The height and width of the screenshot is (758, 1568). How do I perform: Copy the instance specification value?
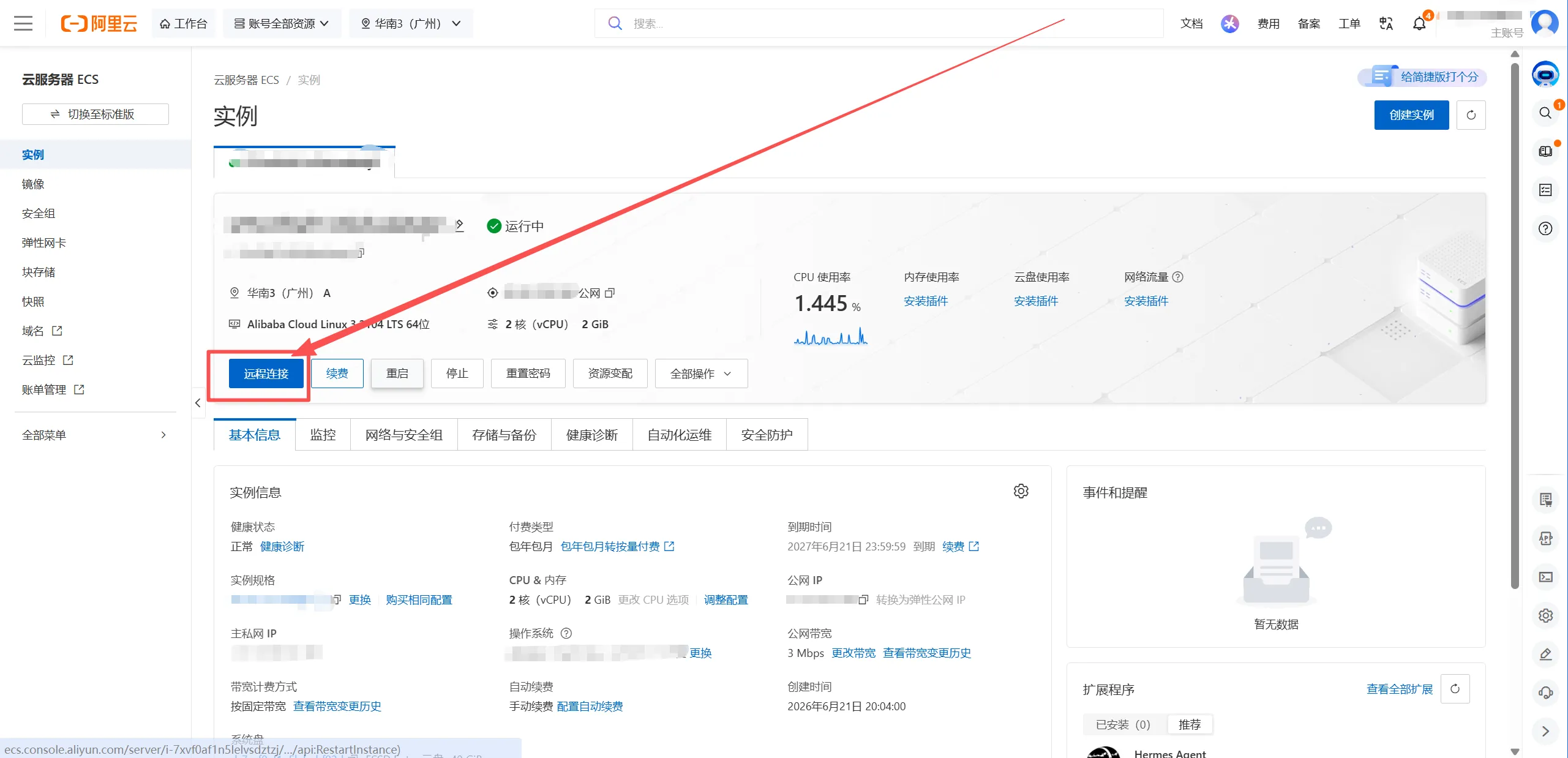tap(337, 599)
